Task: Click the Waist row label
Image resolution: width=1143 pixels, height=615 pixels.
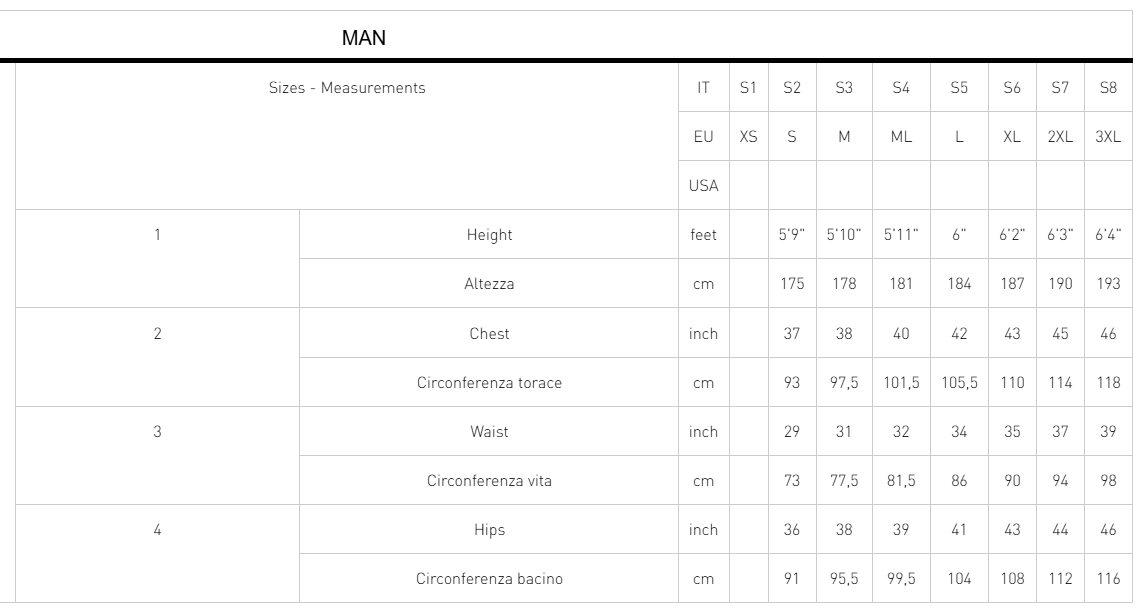Action: tap(489, 431)
